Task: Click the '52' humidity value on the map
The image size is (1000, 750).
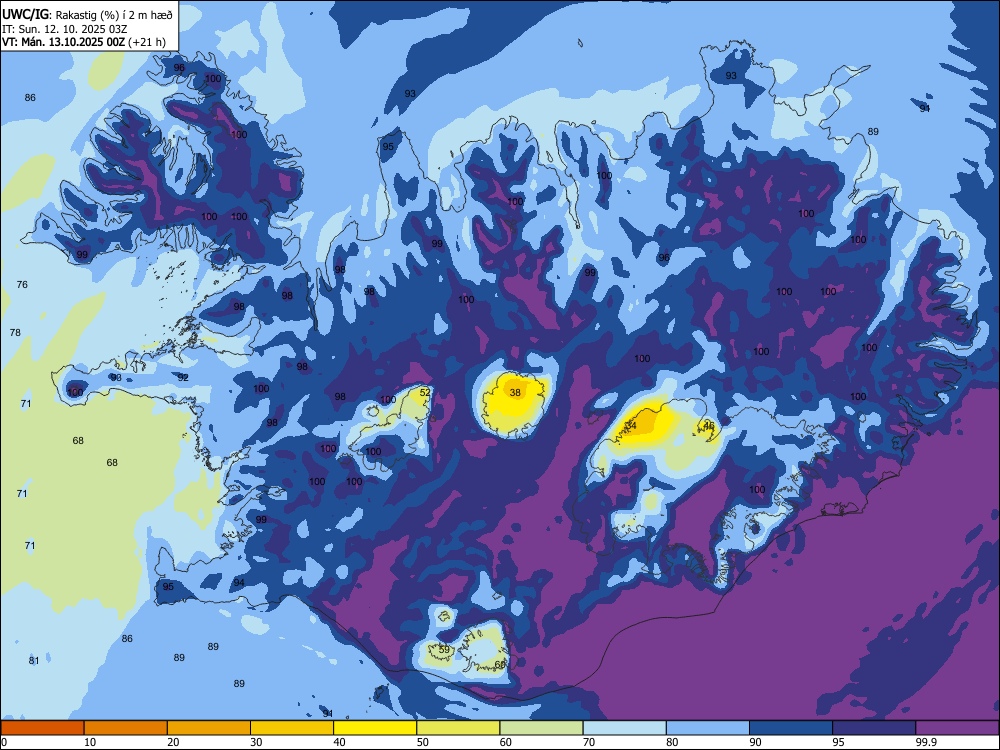Action: (x=425, y=393)
